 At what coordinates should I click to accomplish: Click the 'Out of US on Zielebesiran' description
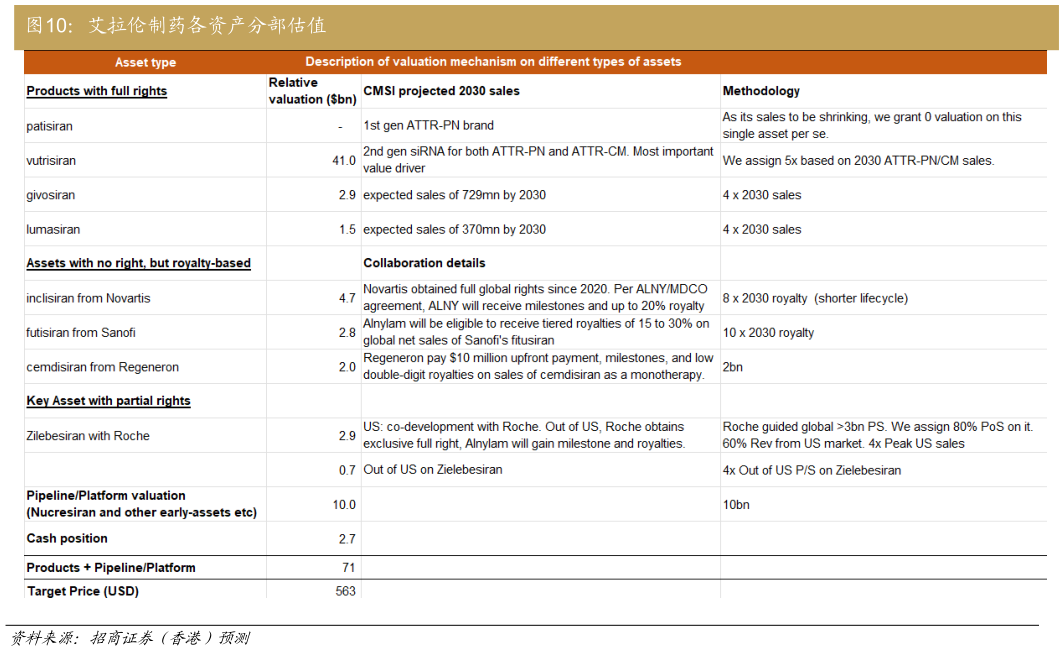[432, 470]
